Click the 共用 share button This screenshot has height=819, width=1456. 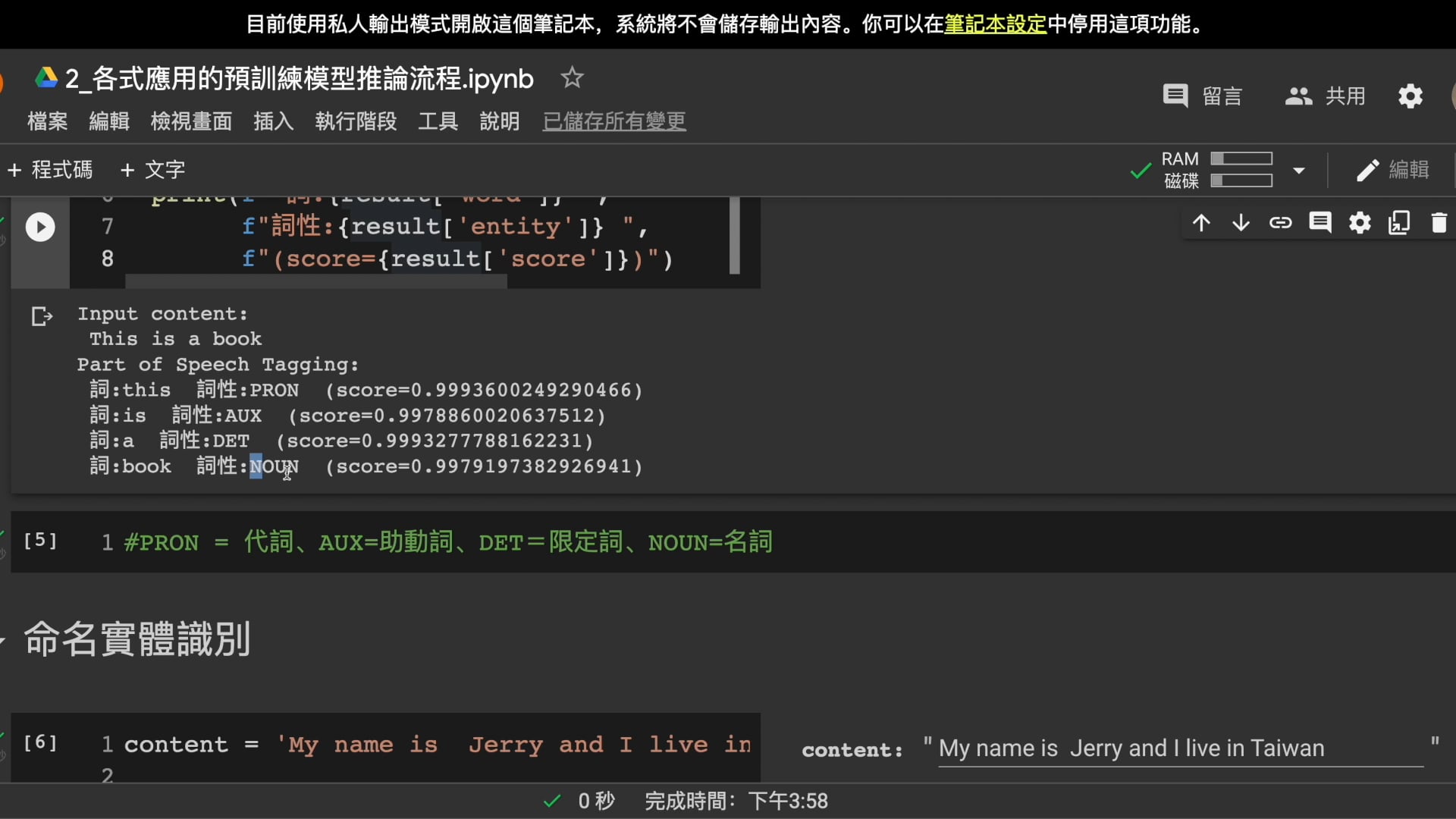1325,96
